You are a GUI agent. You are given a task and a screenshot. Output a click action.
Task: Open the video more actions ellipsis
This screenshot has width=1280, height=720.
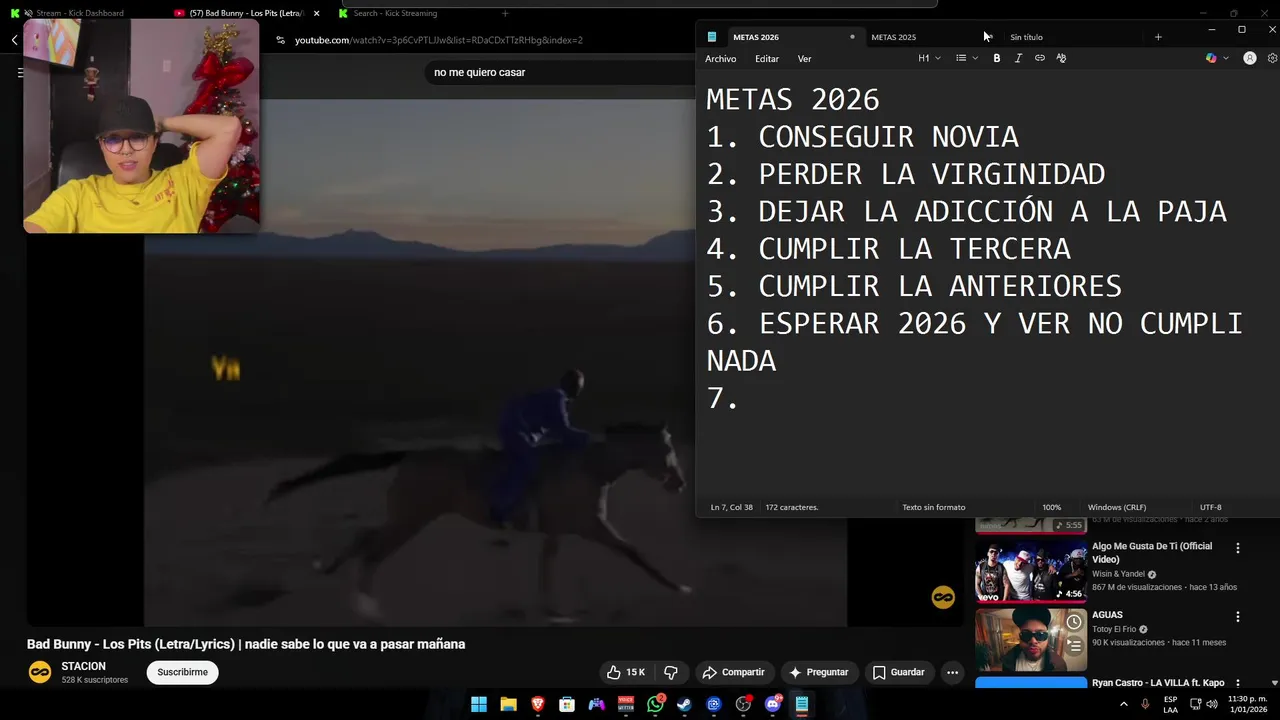952,672
